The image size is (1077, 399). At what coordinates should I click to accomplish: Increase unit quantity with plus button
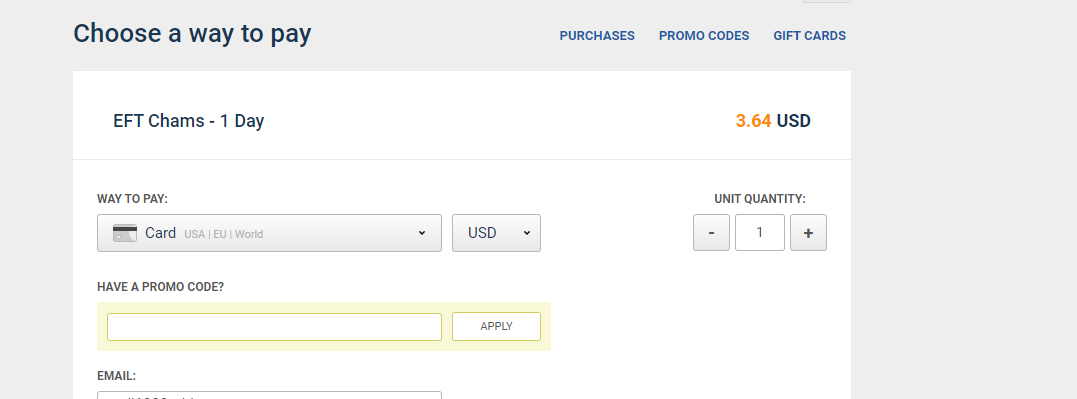click(808, 233)
